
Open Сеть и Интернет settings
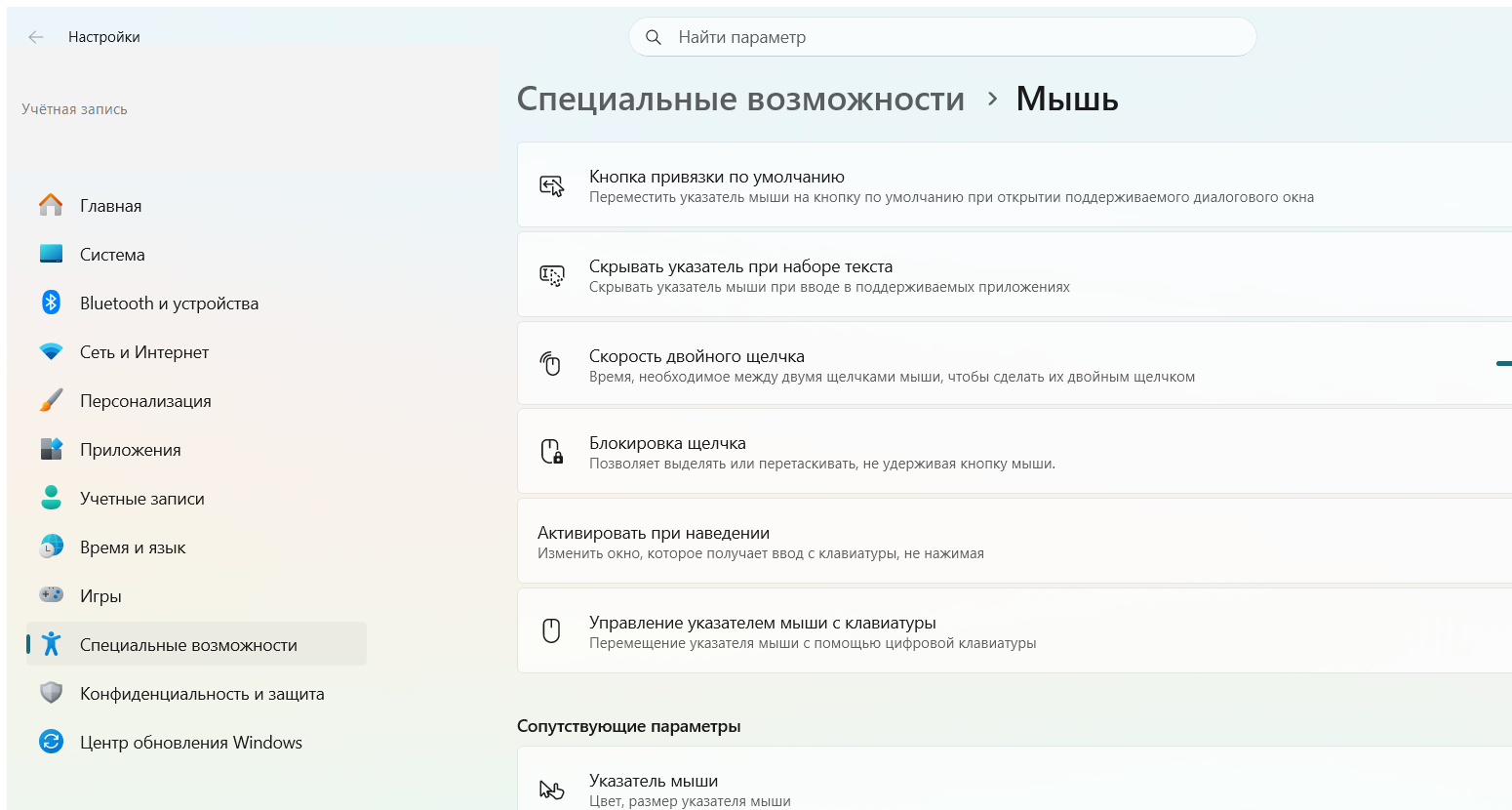197,351
